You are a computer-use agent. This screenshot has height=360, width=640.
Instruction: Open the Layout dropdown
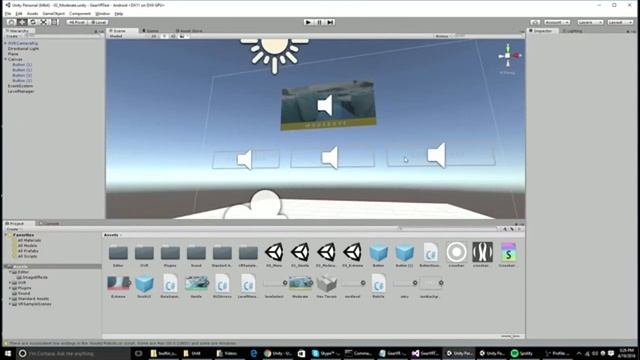[620, 22]
